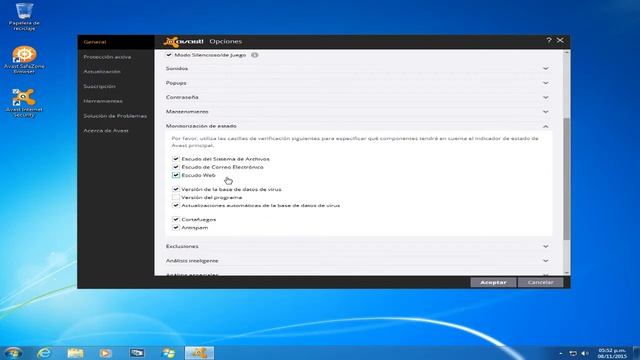Viewport: 640px width, 360px height.
Task: Toggle Versión de la base de datos de virus
Action: (x=176, y=189)
